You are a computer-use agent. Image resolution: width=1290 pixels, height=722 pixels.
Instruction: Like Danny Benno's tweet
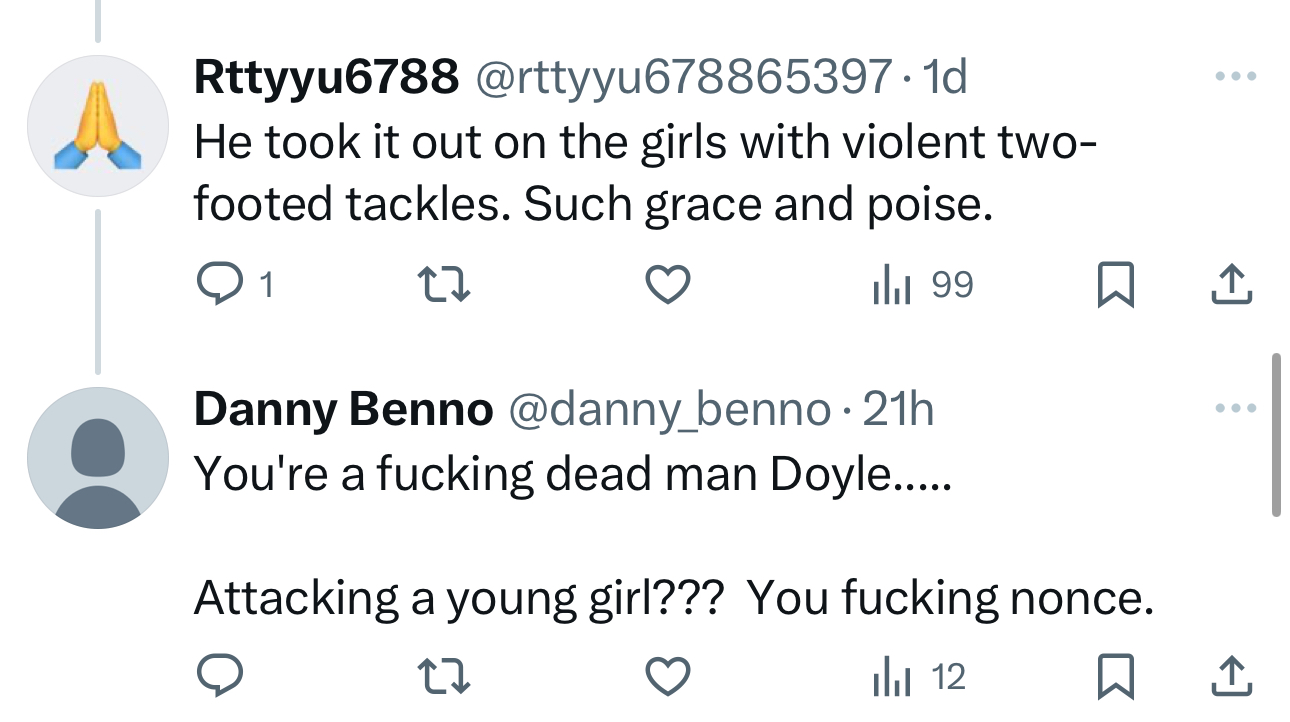point(667,679)
